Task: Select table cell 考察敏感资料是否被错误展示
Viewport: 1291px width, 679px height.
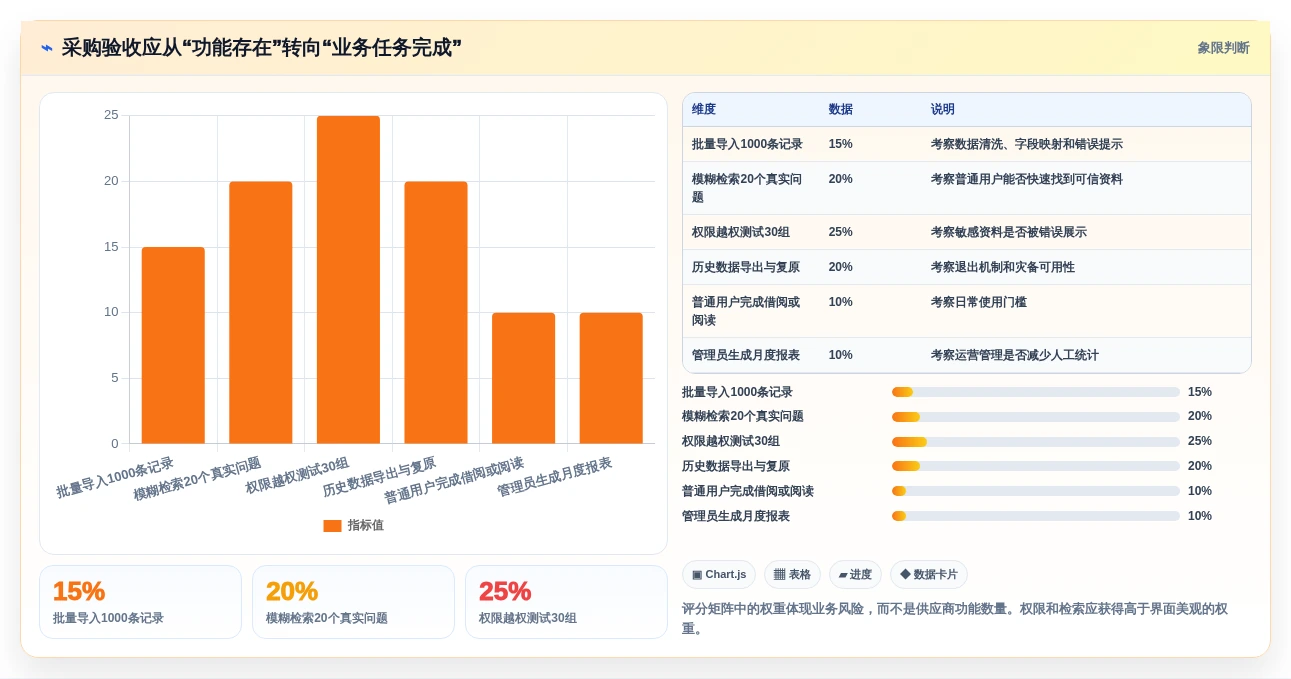Action: click(1009, 232)
